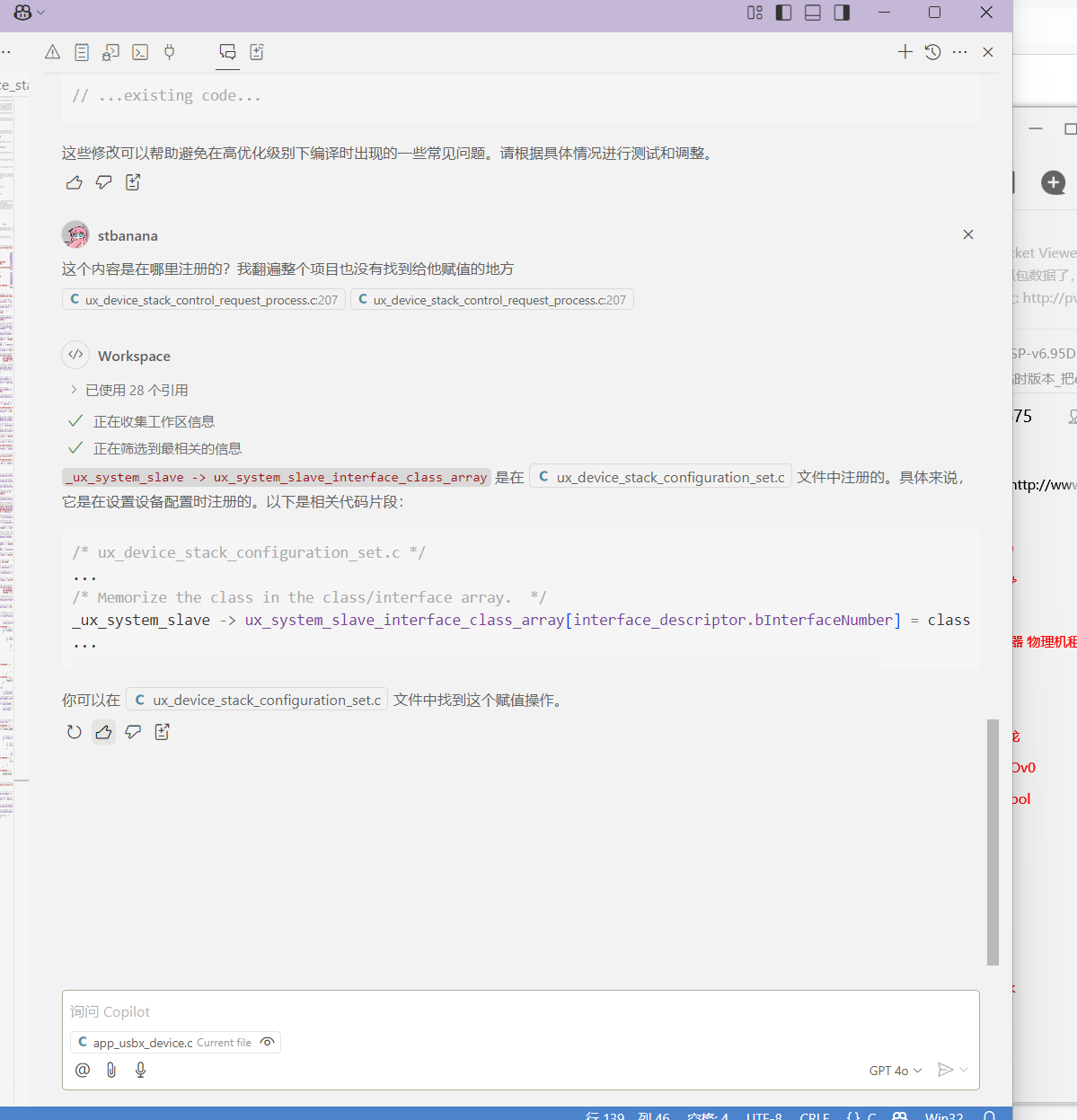Image resolution: width=1077 pixels, height=1120 pixels.
Task: Toggle the secondary side bar visibility
Action: pos(842,13)
